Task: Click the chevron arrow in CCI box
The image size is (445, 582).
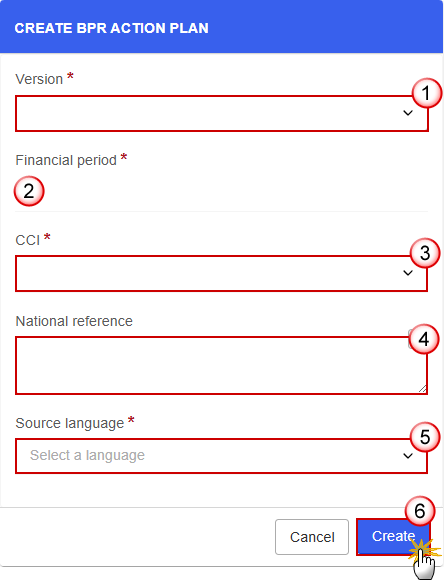Action: (x=408, y=273)
